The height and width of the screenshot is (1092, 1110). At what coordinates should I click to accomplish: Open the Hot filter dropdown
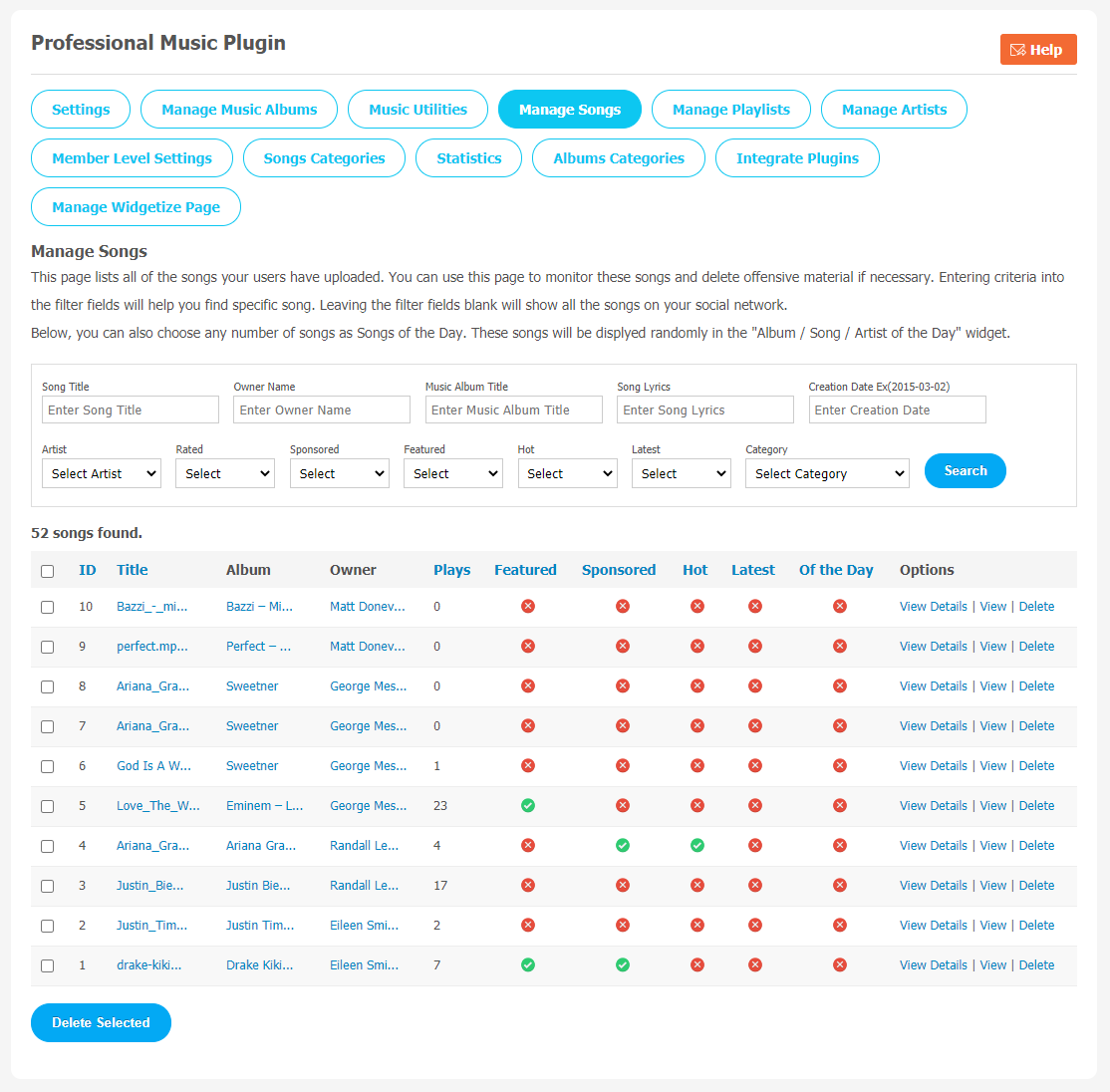567,473
